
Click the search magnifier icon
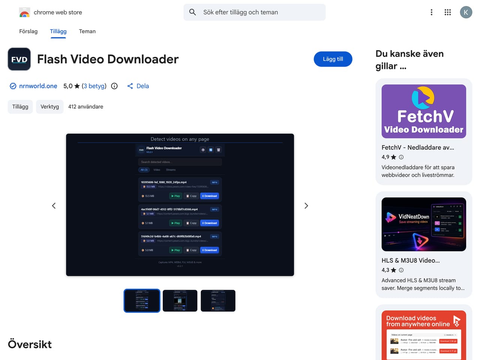click(x=192, y=12)
